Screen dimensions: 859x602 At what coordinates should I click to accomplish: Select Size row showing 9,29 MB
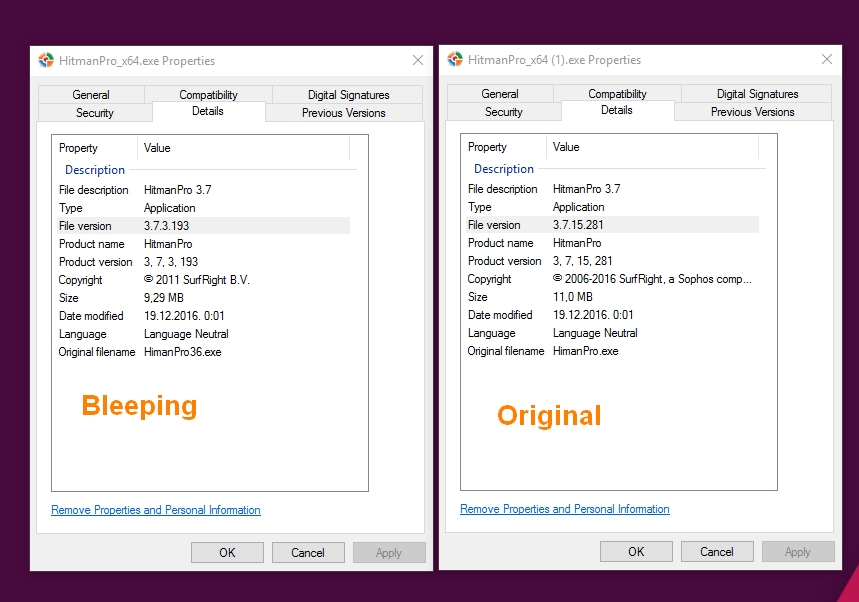coord(204,298)
